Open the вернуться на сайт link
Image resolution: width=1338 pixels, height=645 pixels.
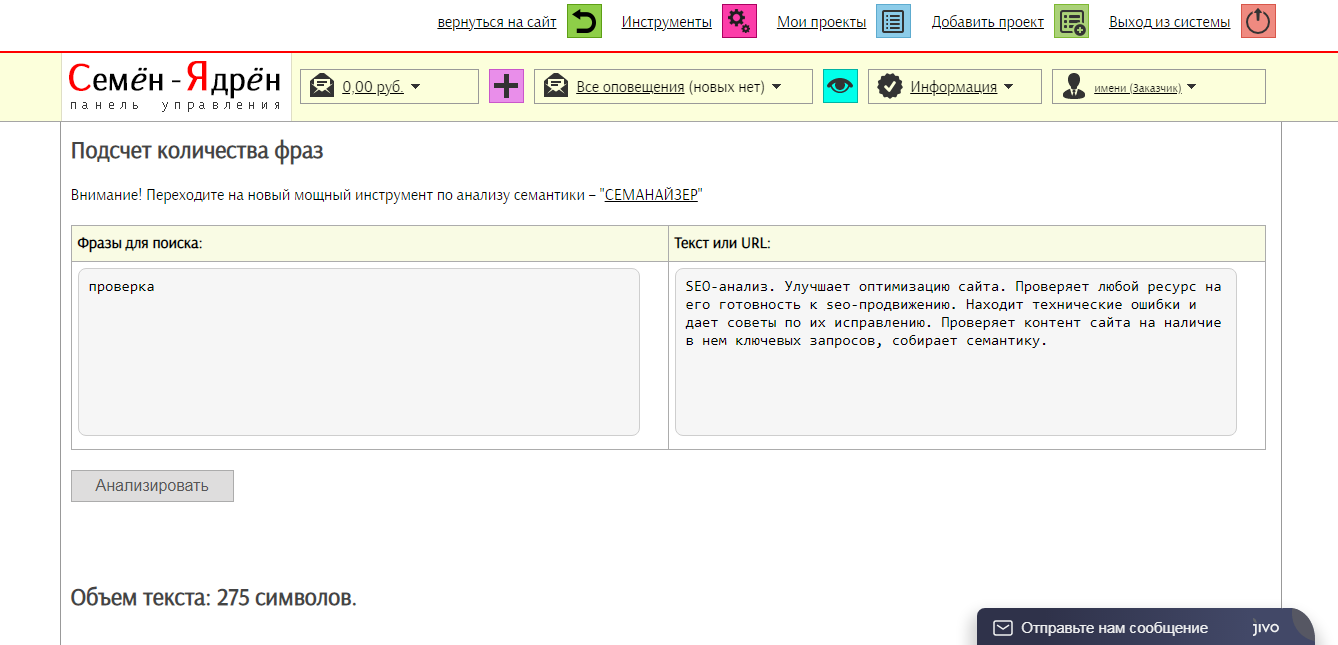tap(497, 22)
